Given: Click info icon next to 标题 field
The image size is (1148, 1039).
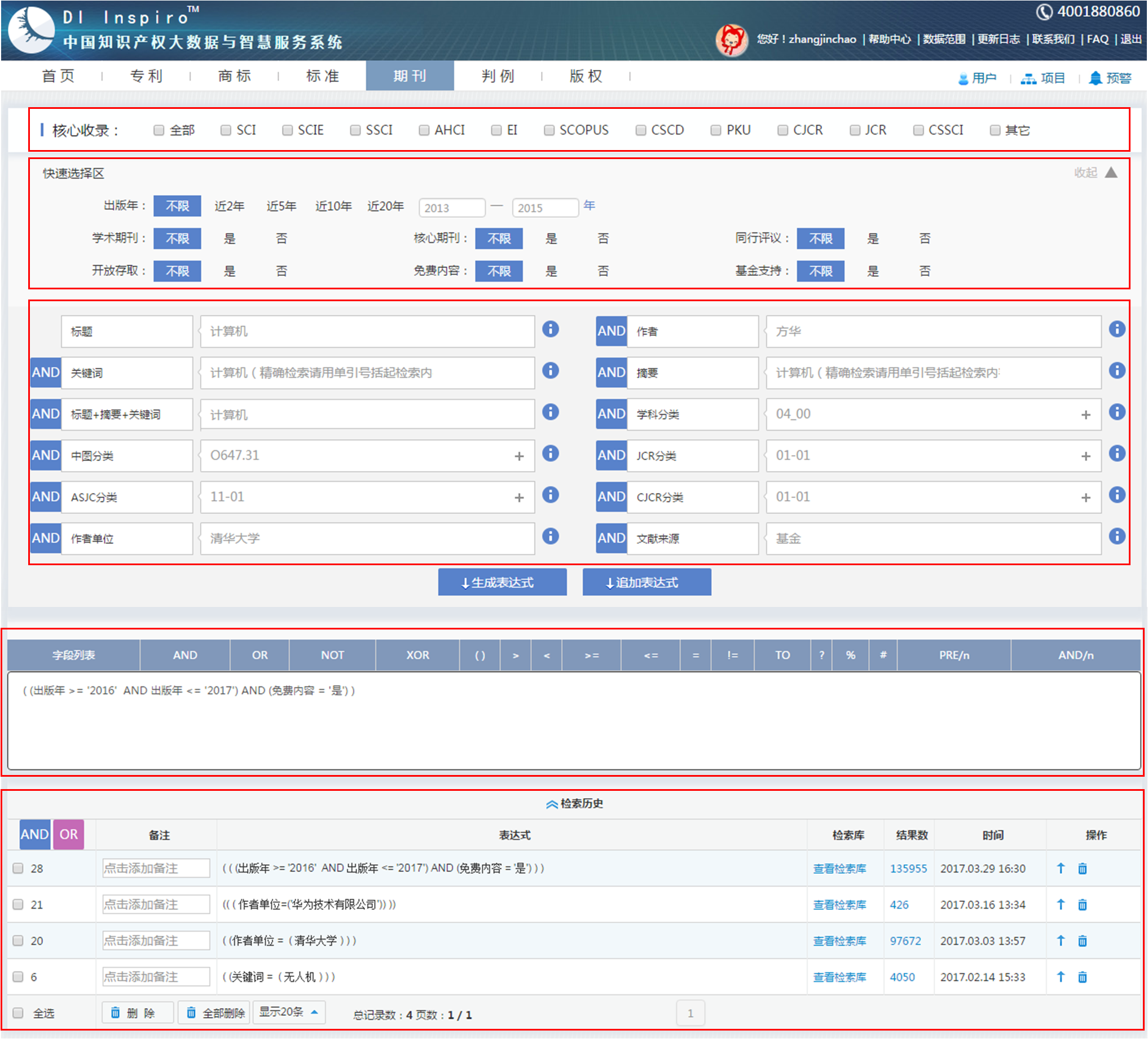Looking at the screenshot, I should pyautogui.click(x=550, y=329).
